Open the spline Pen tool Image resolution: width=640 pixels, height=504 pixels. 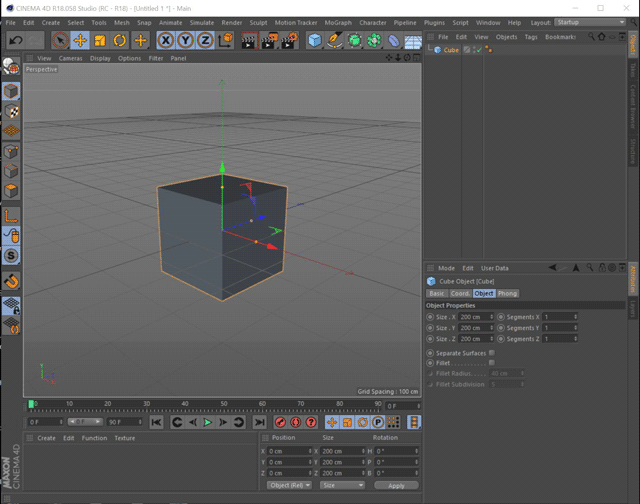(334, 40)
